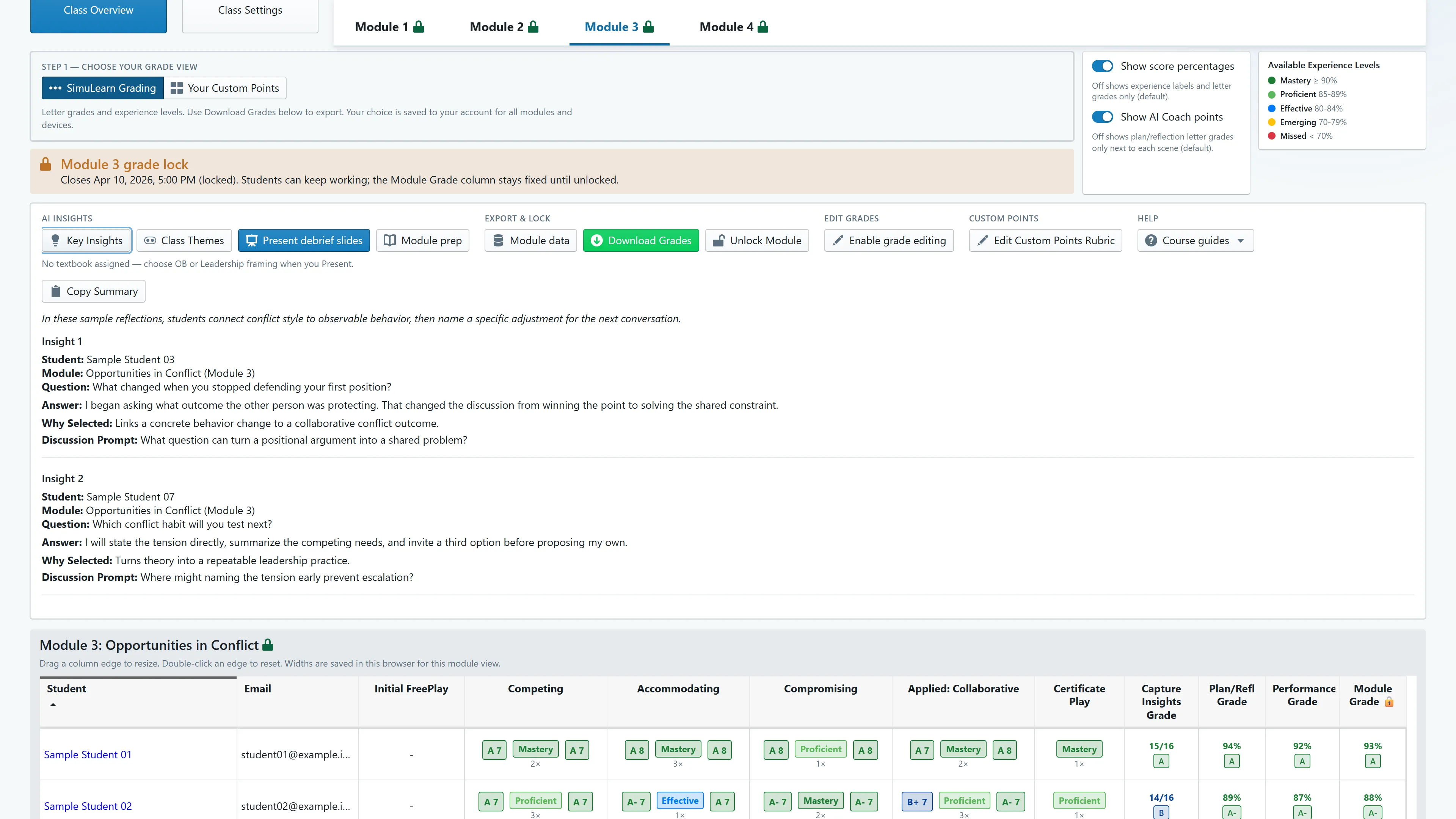Click the question mark icon on Course guides
Screen dimensions: 1456x819
pyautogui.click(x=1151, y=240)
